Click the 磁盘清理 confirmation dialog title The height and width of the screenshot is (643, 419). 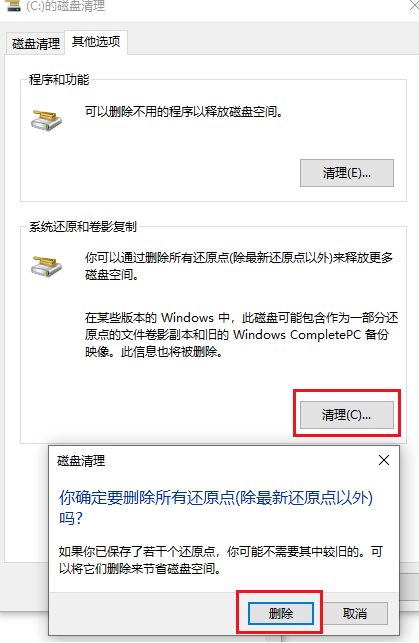81,461
